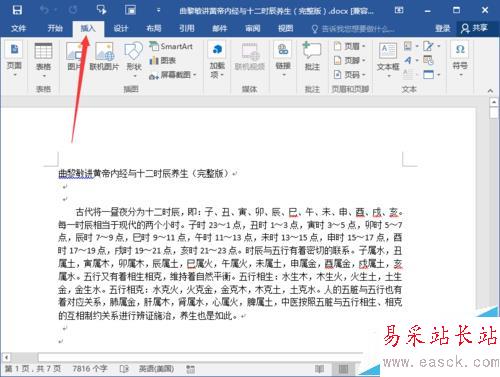Switch to the 布局 tab
500x377 pixels.
pos(154,28)
